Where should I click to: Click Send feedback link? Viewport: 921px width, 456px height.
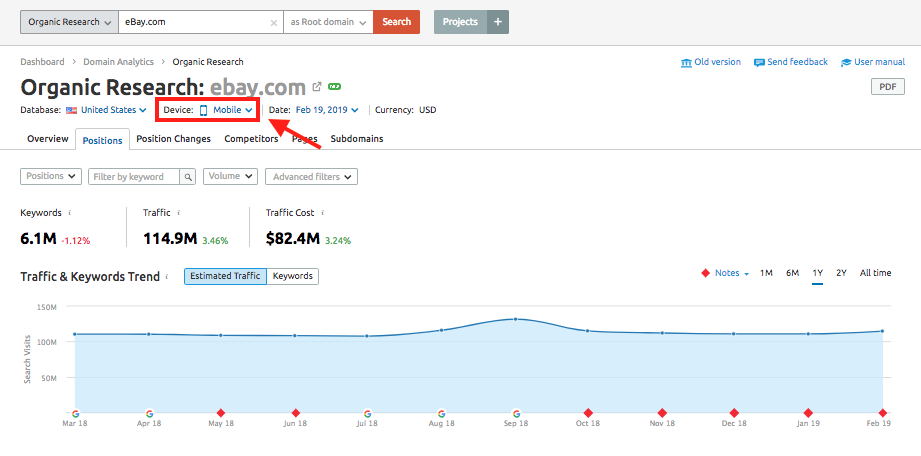coord(791,62)
